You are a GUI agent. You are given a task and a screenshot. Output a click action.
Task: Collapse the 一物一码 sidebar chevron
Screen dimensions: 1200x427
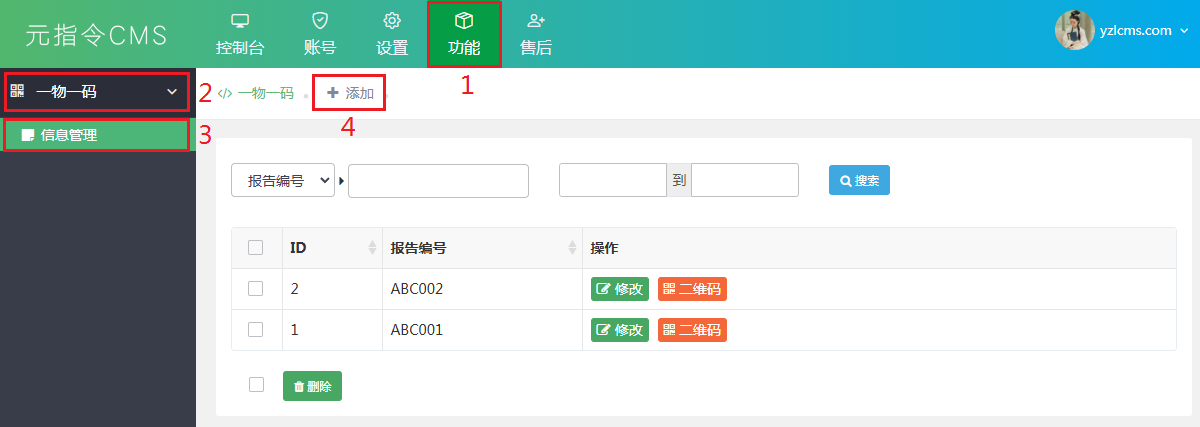tap(170, 92)
